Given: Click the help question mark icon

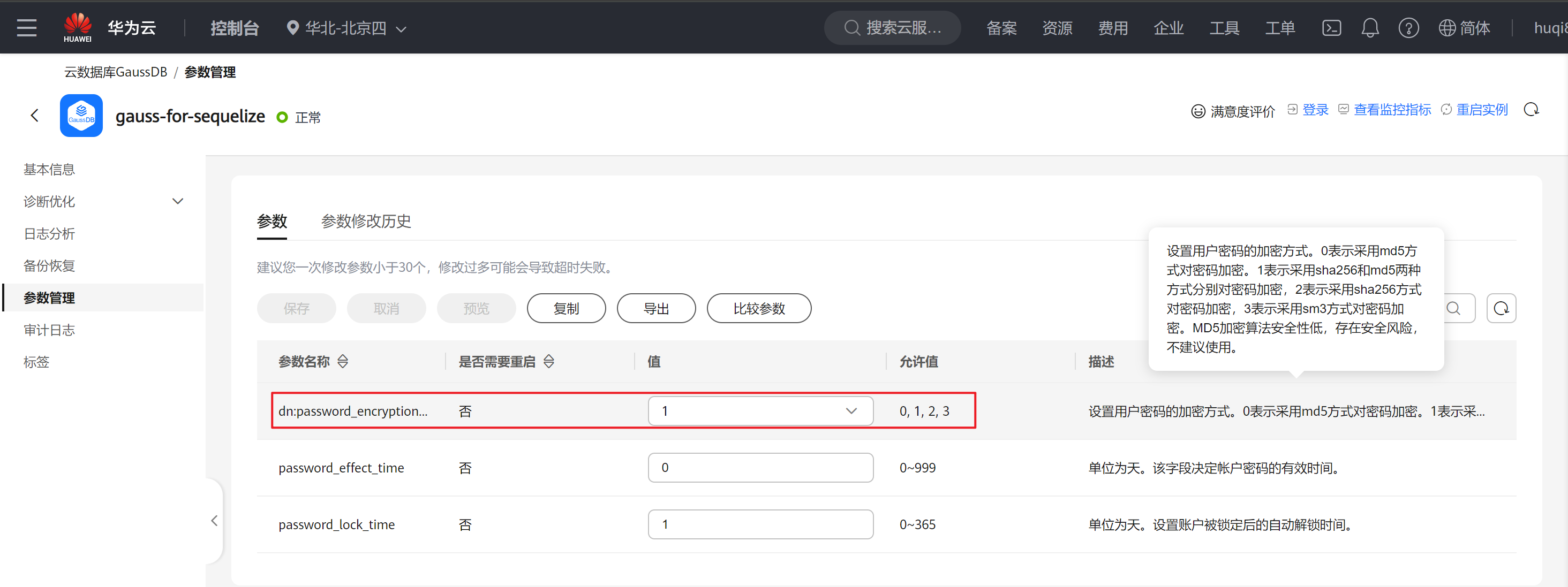Looking at the screenshot, I should tap(1408, 28).
